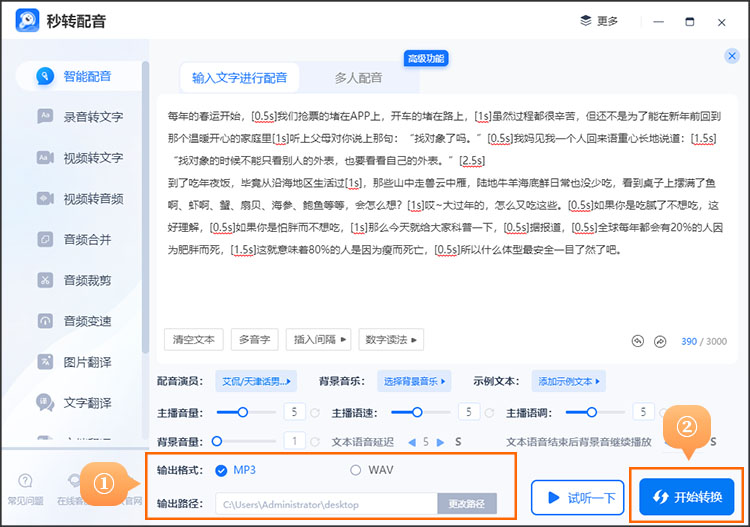The height and width of the screenshot is (527, 750).
Task: Open the 音频裁剪 tool
Action: coord(87,280)
